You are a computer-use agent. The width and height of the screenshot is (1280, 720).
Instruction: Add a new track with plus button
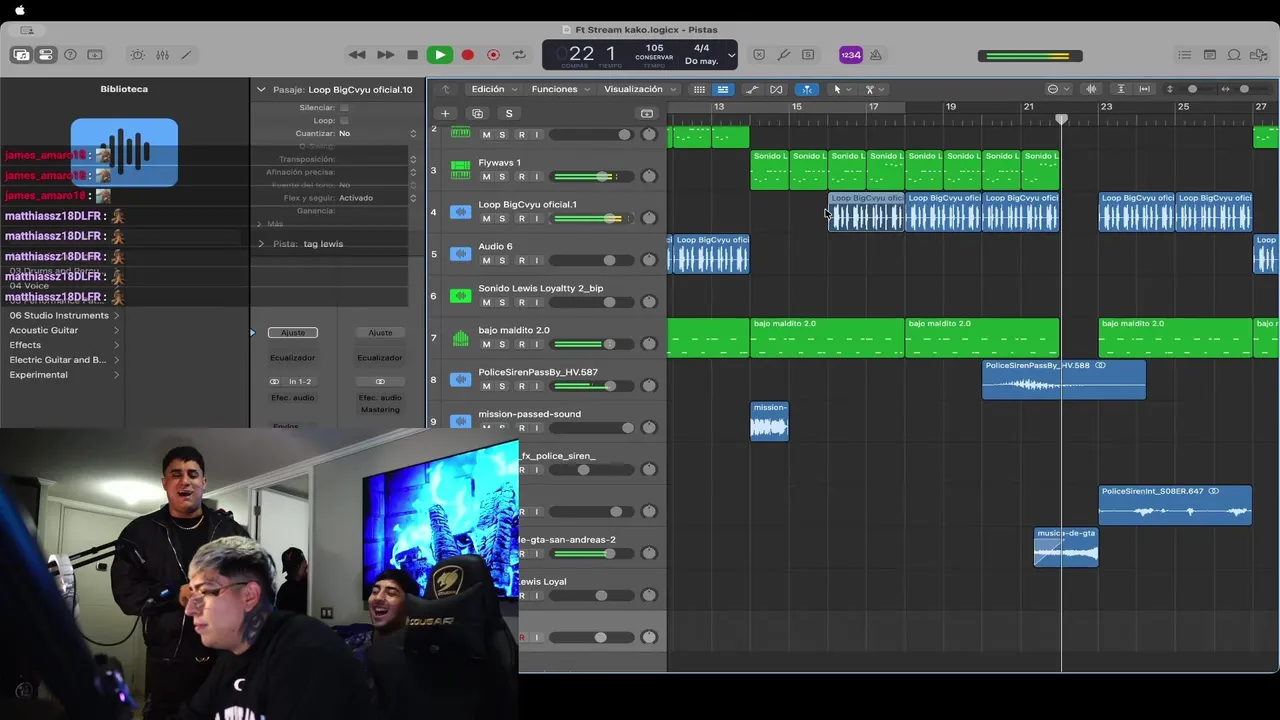click(x=445, y=113)
